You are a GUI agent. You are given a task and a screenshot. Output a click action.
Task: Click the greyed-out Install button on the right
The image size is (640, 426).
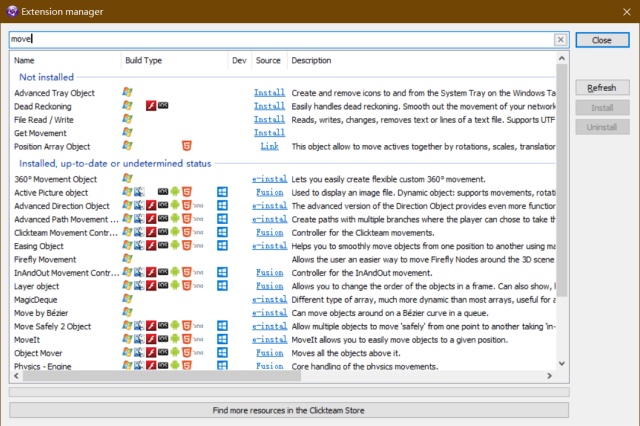click(x=602, y=108)
